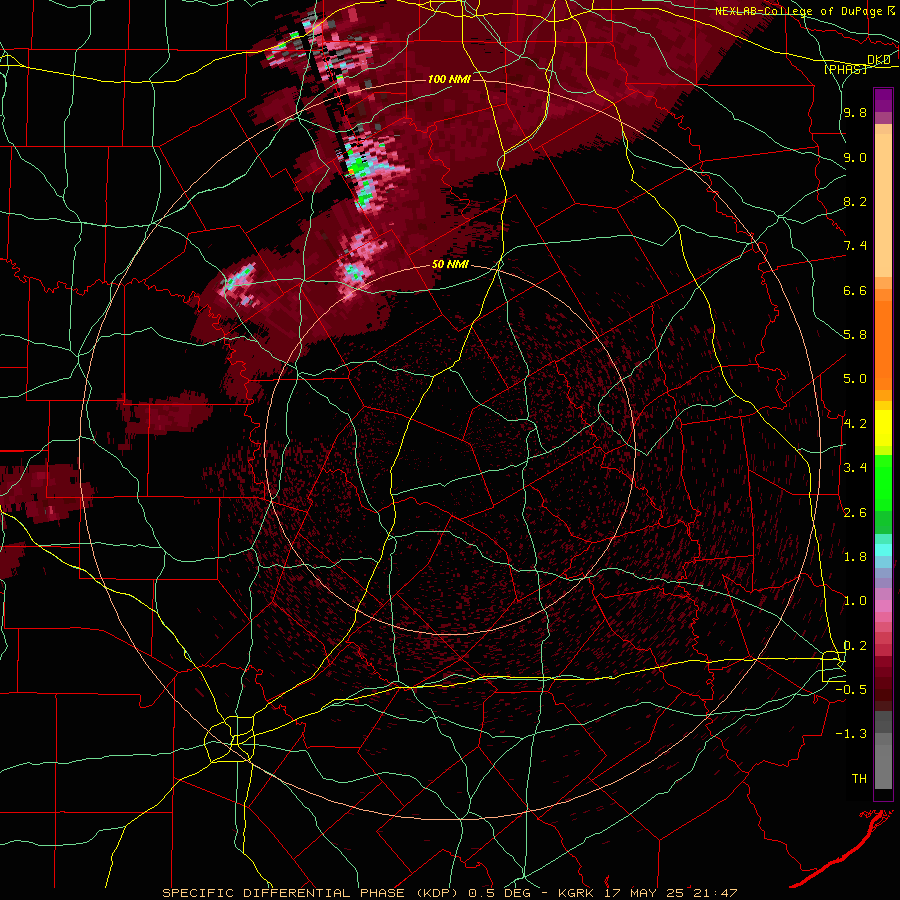Click the 8.2 scale value
Viewport: 900px width, 900px height.
coord(855,201)
